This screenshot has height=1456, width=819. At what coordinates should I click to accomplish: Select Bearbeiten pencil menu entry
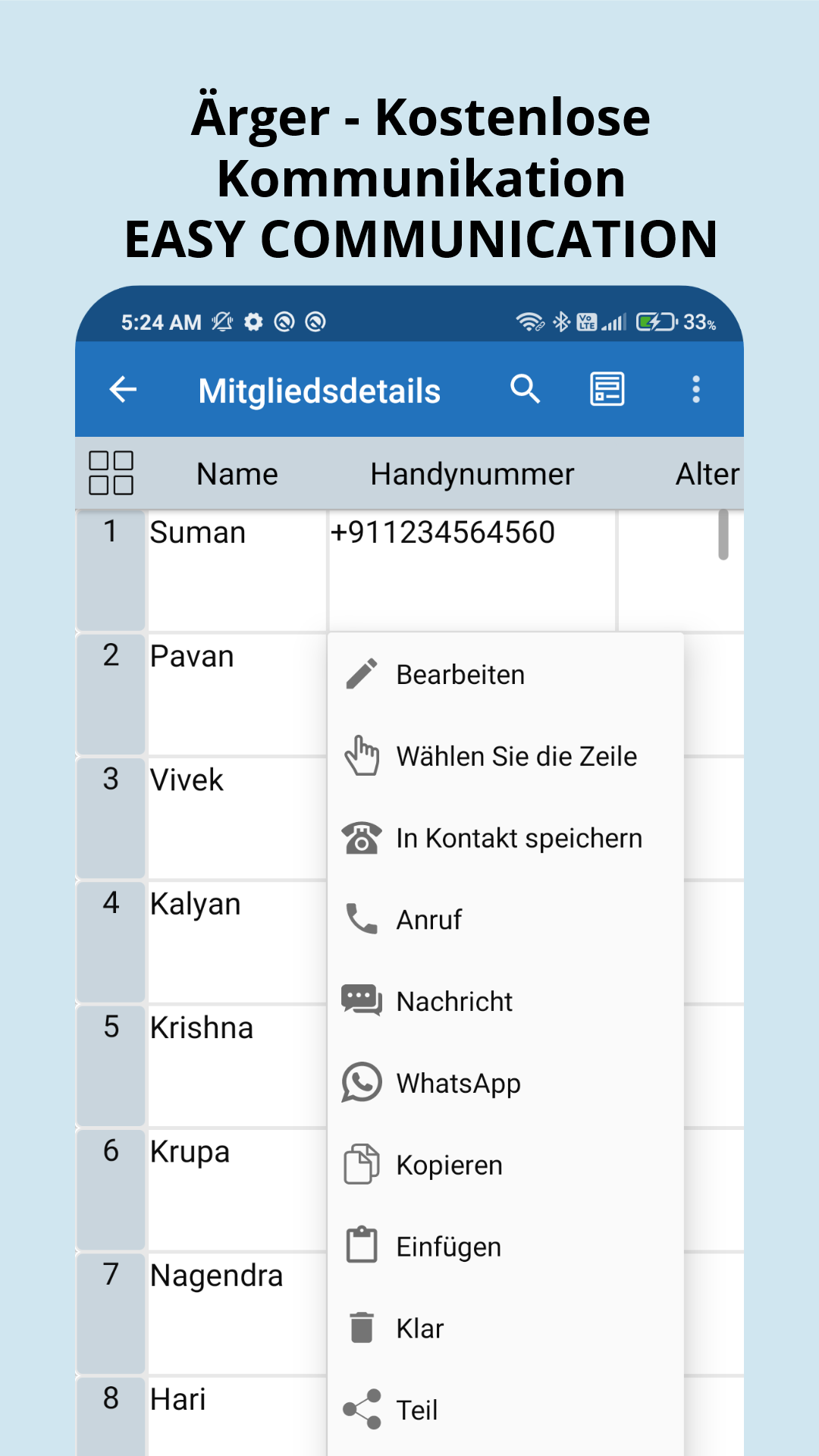[505, 674]
